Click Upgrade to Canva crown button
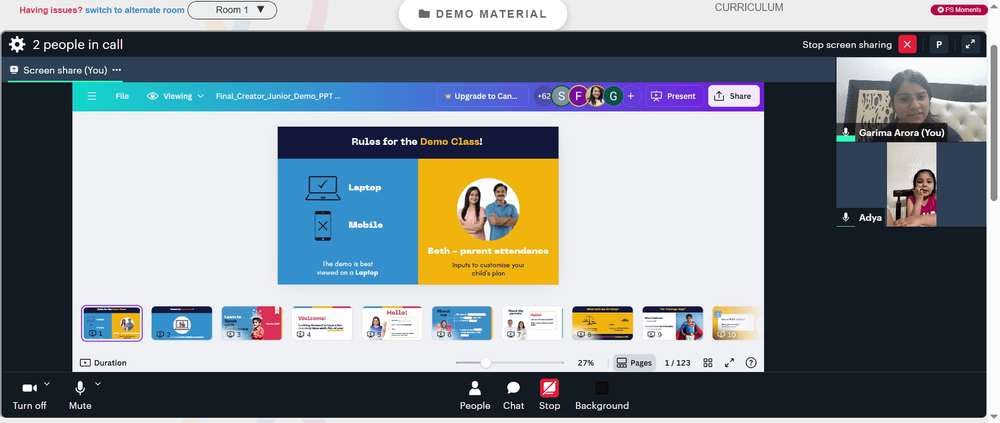This screenshot has height=423, width=1000. pyautogui.click(x=482, y=96)
